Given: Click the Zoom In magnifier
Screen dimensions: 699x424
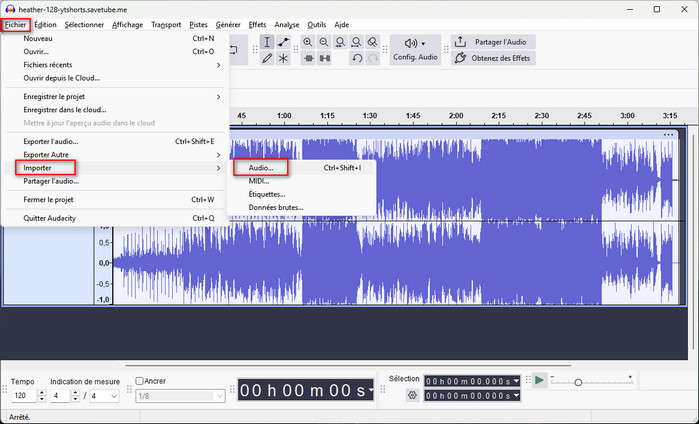Looking at the screenshot, I should point(308,42).
